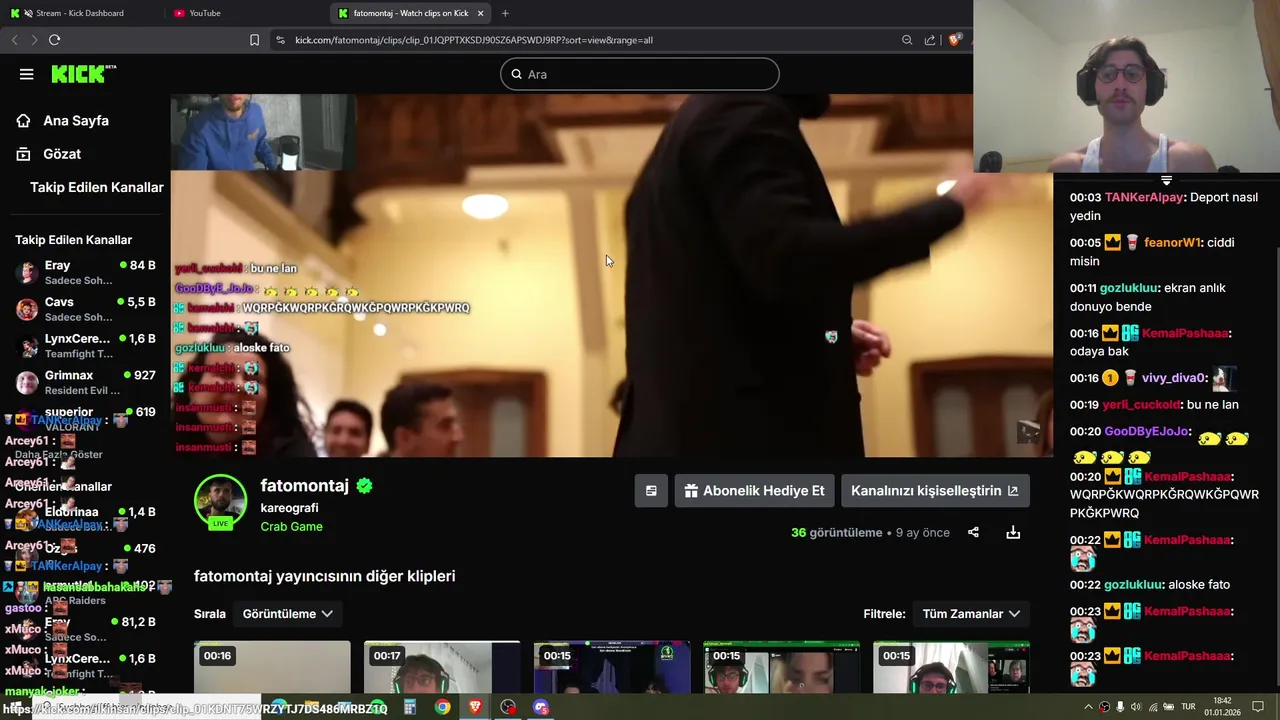Click the drag handle above chat overlay
The width and height of the screenshot is (1280, 720).
tap(1166, 181)
